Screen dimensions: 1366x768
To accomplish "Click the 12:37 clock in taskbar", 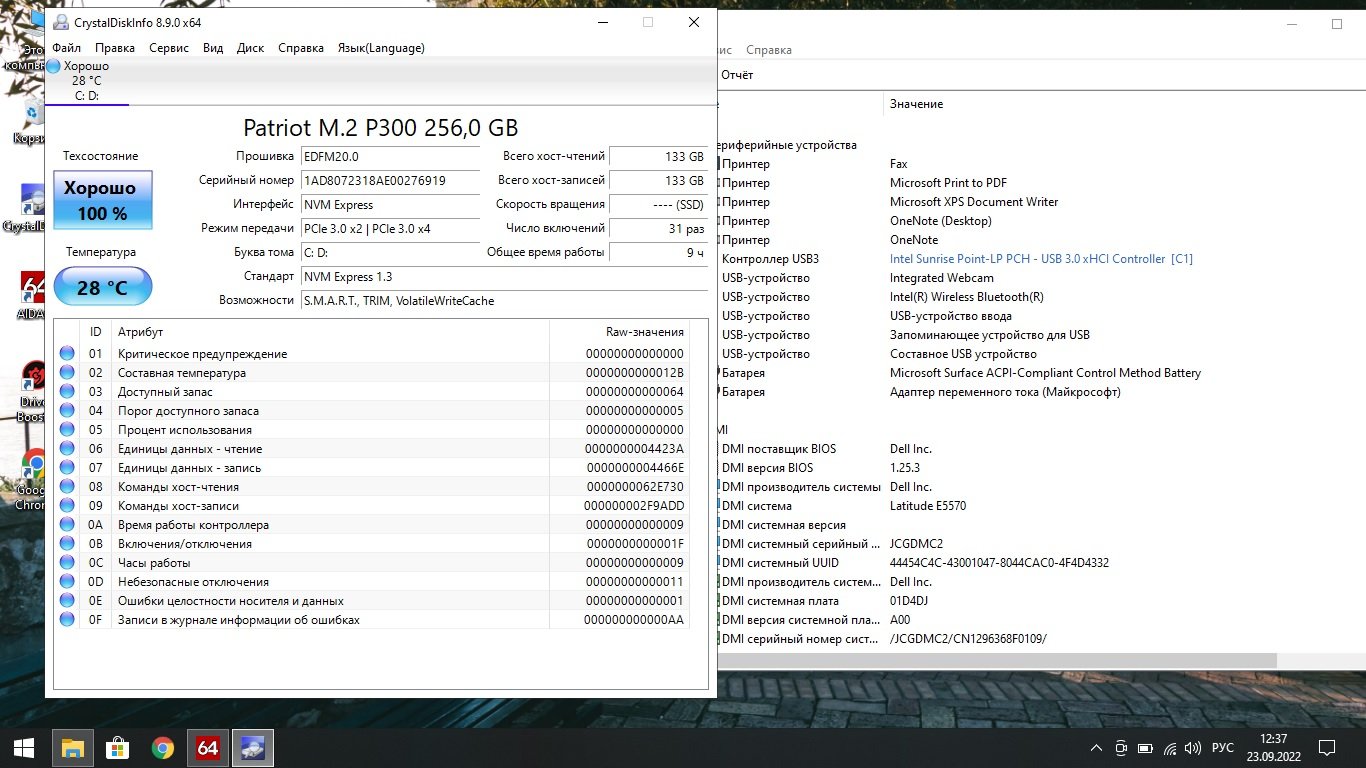I will coord(1274,738).
